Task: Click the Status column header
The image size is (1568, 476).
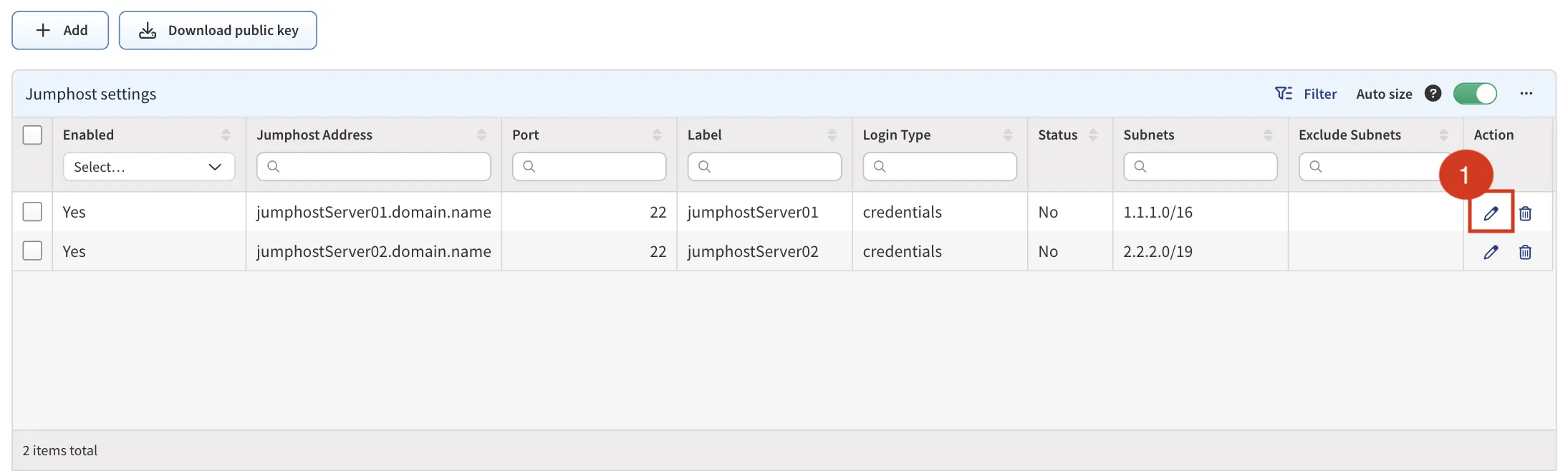Action: coord(1057,135)
